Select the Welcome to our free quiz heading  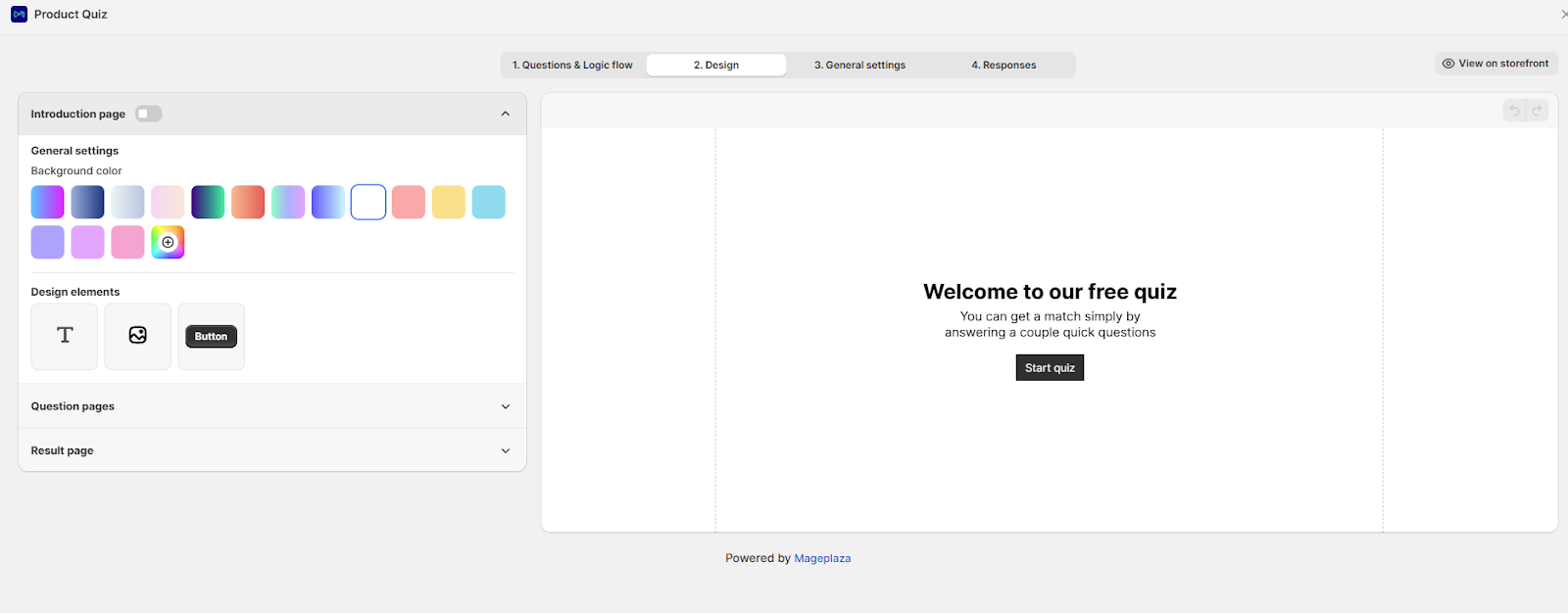[1050, 292]
